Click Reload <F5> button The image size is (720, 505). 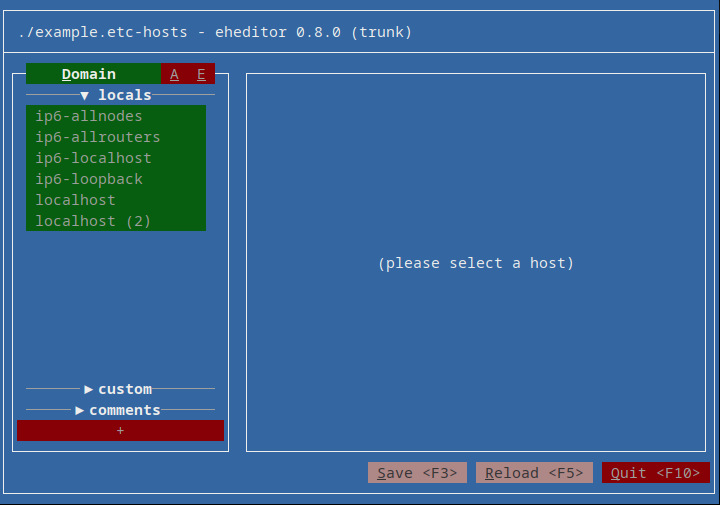534,473
